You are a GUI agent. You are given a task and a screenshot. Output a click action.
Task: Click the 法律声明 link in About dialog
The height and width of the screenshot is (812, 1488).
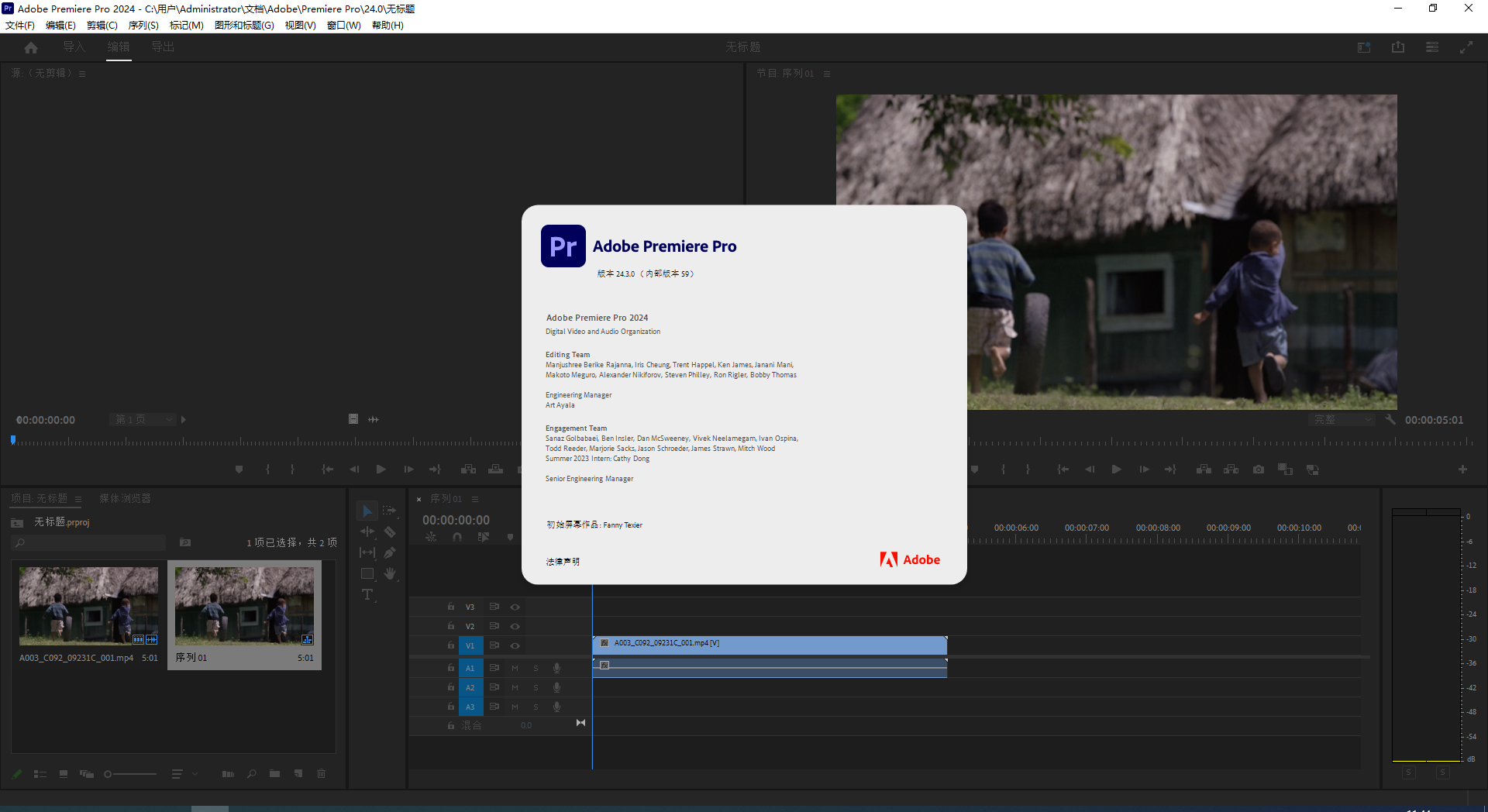click(x=563, y=562)
